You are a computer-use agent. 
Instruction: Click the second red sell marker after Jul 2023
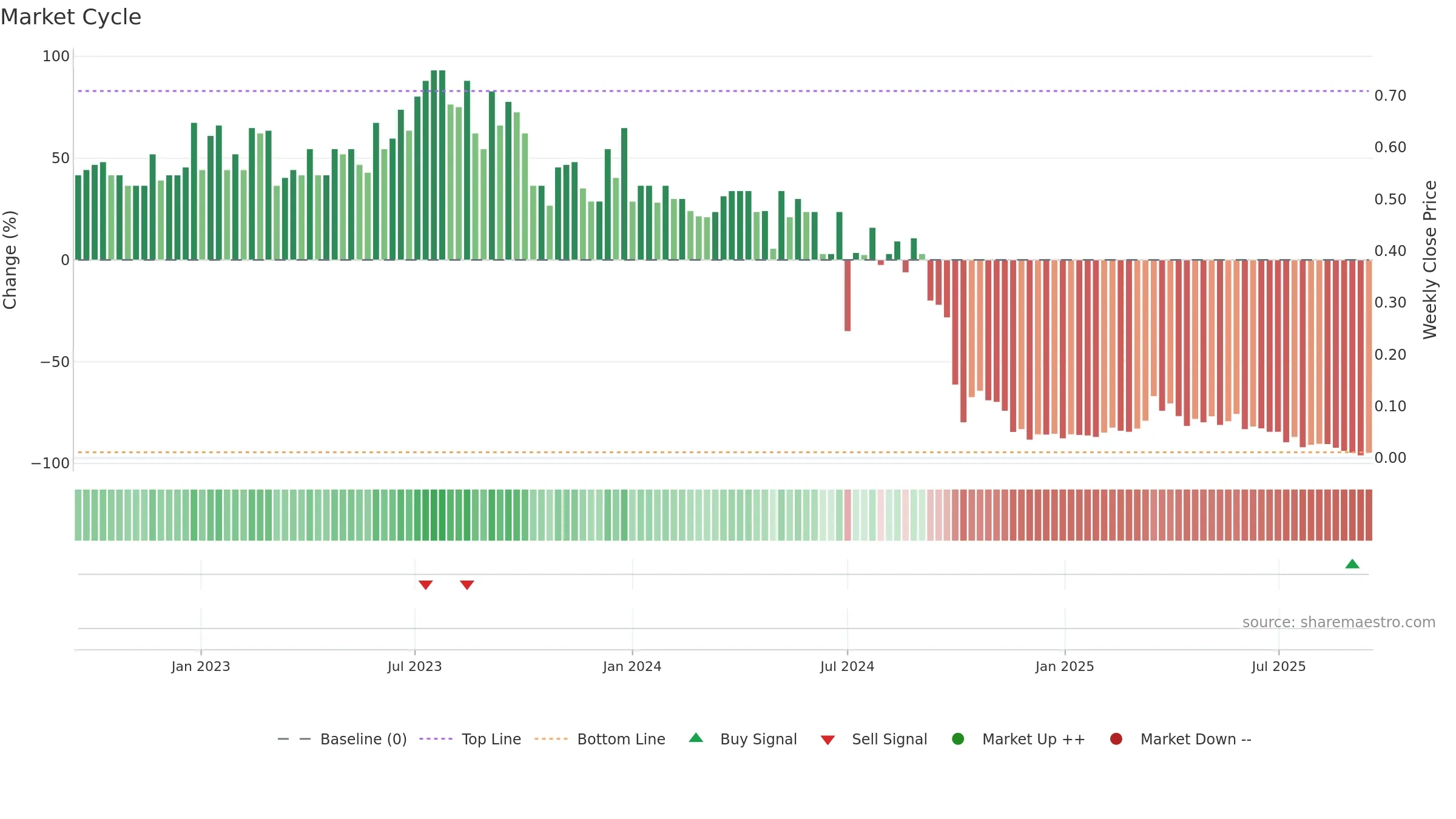tap(467, 585)
